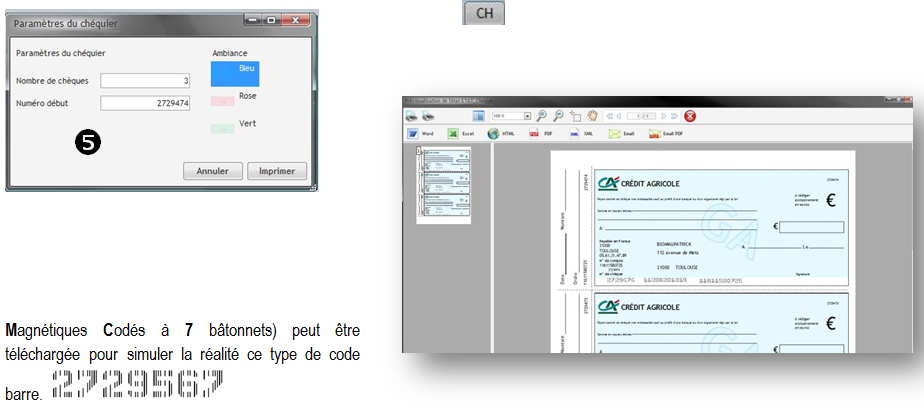Export the preview to HTML
The width and height of the screenshot is (924, 414).
pos(501,134)
